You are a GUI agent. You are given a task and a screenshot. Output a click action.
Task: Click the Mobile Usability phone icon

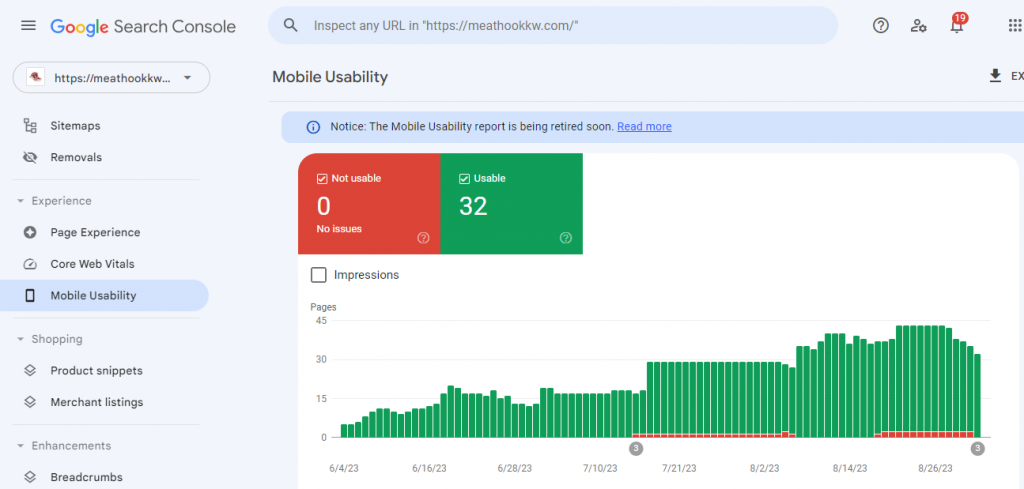[30, 296]
